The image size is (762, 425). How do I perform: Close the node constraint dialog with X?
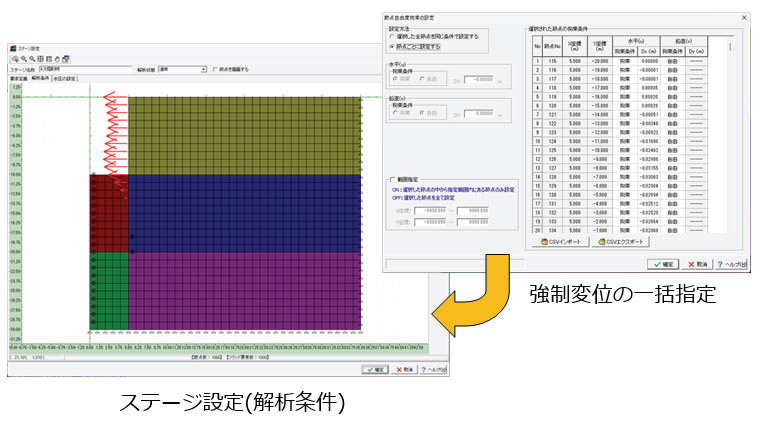point(744,17)
